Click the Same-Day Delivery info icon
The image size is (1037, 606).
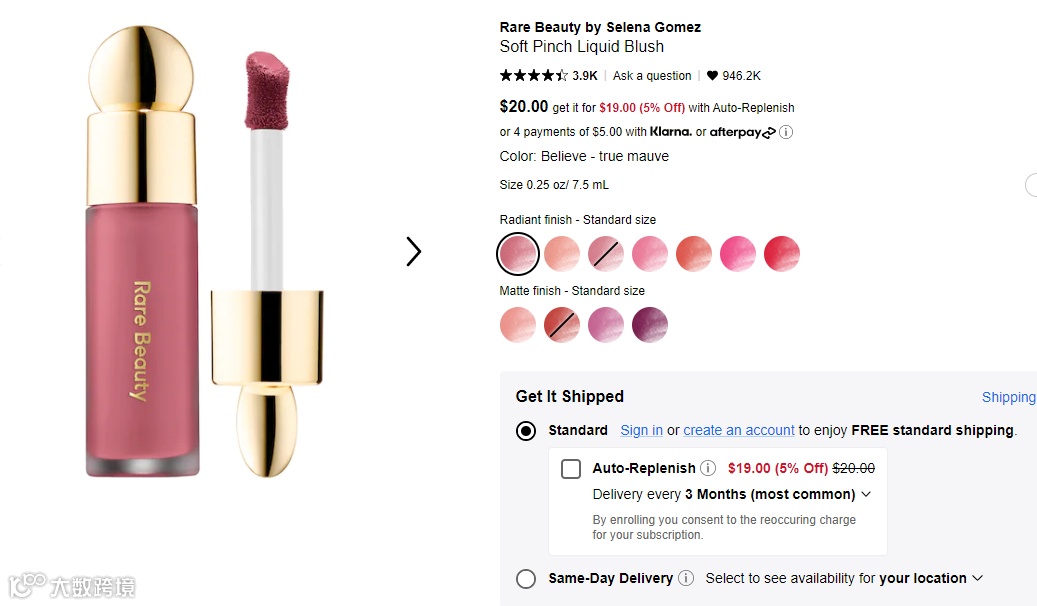(686, 578)
